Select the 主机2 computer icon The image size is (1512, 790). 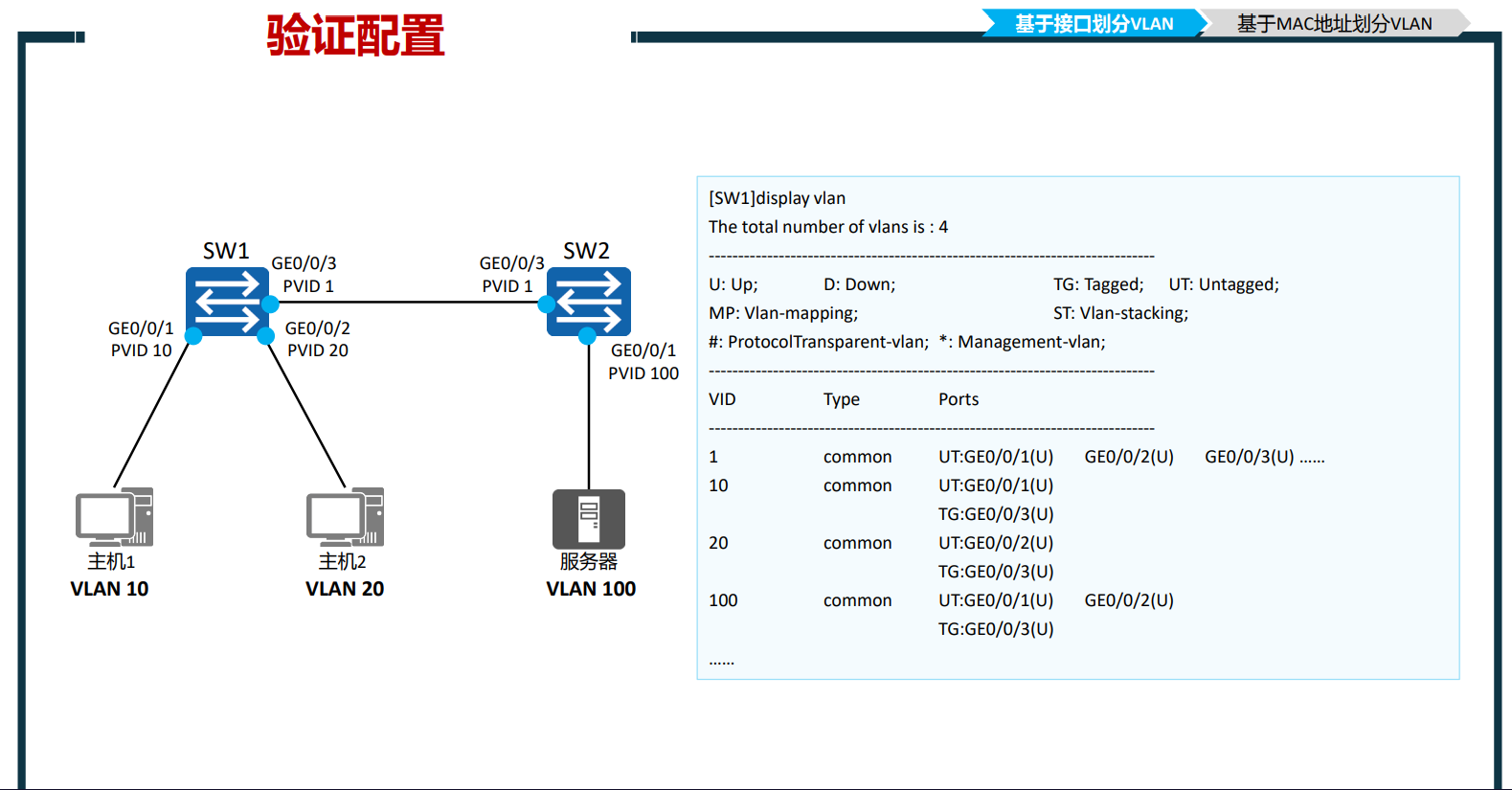tap(345, 517)
